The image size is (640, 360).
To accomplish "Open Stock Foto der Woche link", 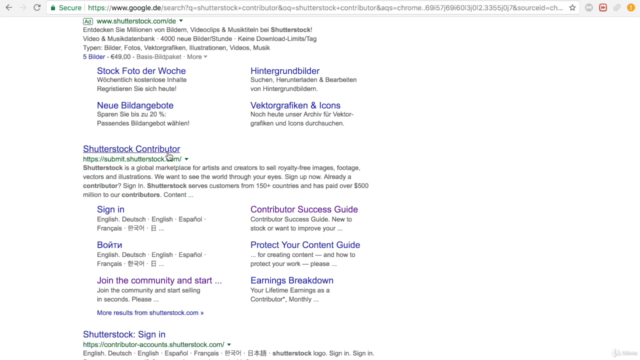I will point(141,71).
